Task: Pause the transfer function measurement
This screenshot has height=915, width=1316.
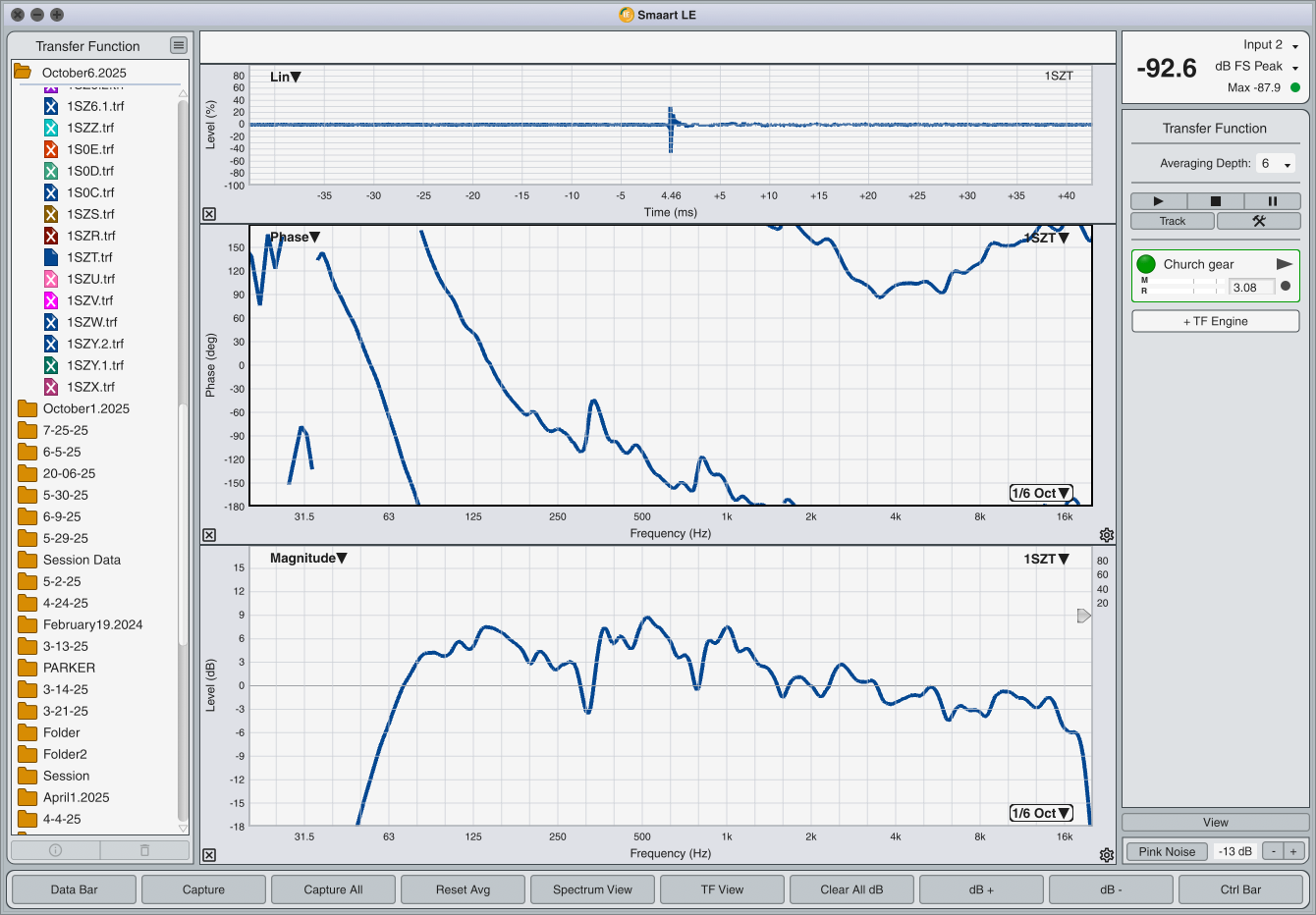Action: click(x=1272, y=201)
